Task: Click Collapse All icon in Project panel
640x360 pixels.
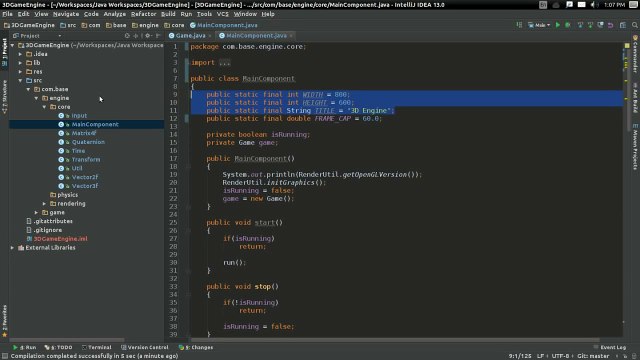Action: pos(136,36)
